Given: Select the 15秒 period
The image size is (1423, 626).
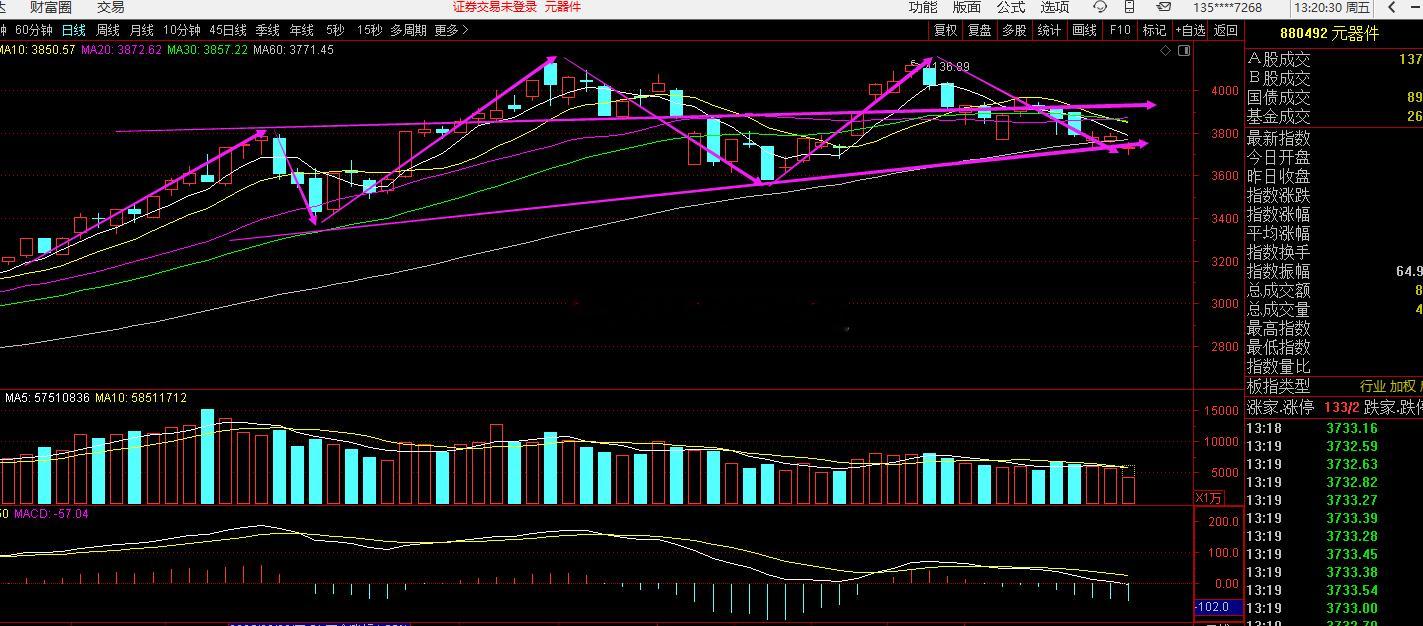Looking at the screenshot, I should click(x=369, y=30).
